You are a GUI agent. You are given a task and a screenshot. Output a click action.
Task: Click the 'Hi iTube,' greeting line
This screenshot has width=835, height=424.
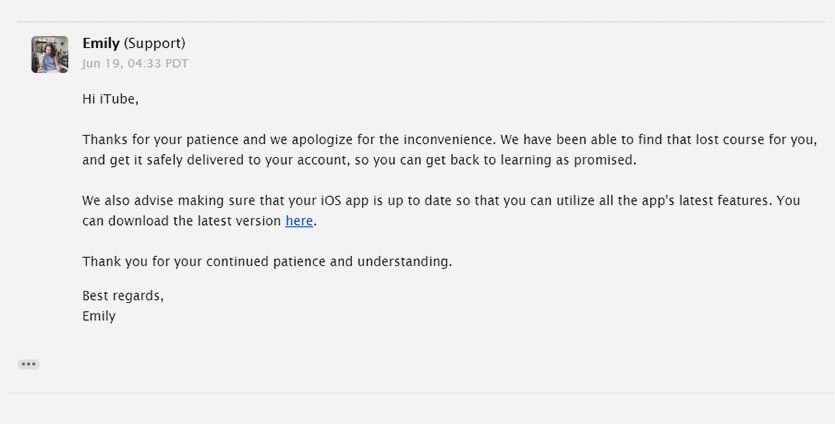tap(110, 99)
